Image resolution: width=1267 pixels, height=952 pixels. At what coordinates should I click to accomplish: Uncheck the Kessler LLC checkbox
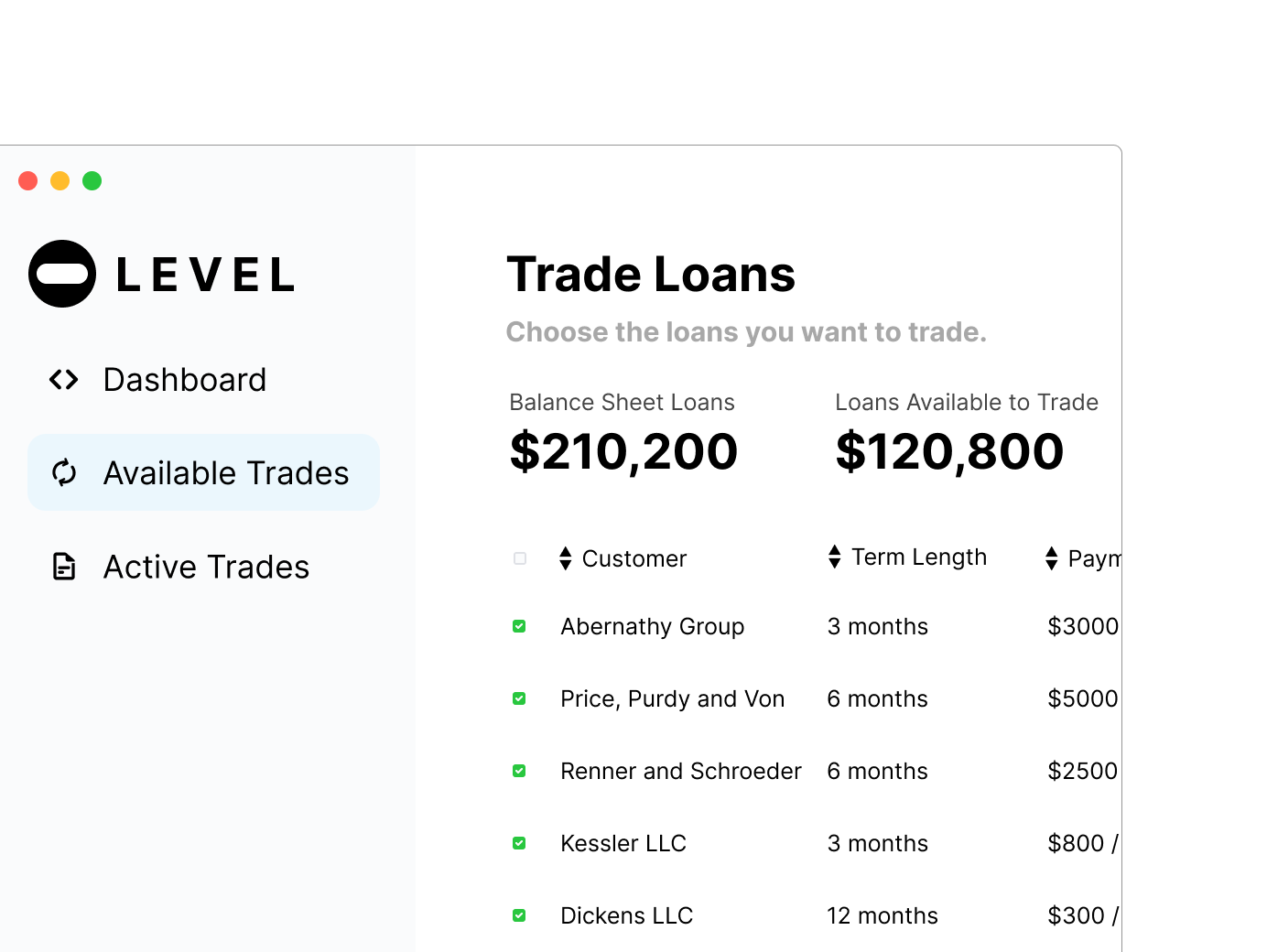coord(519,843)
